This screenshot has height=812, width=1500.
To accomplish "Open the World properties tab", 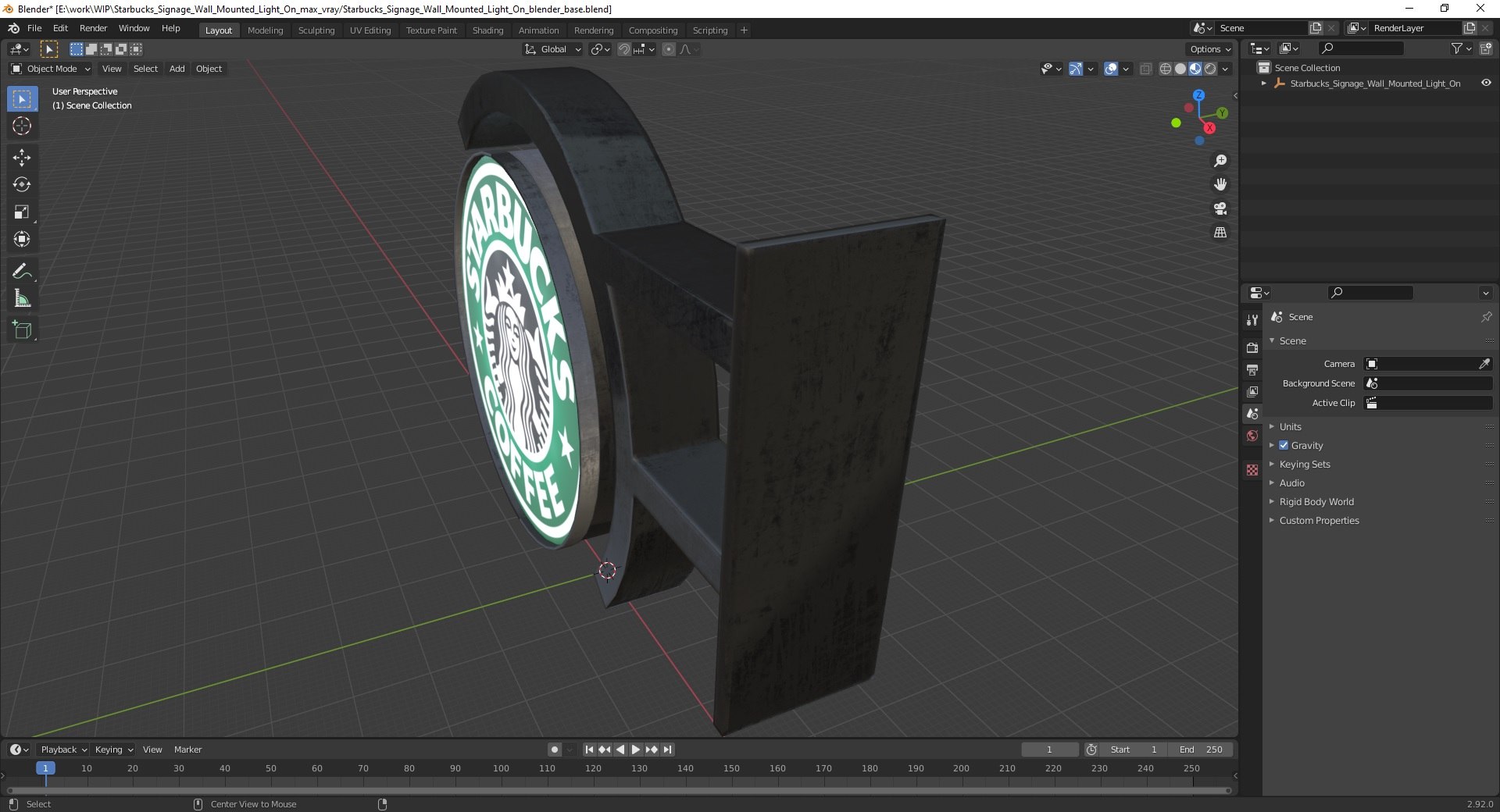I will point(1252,436).
